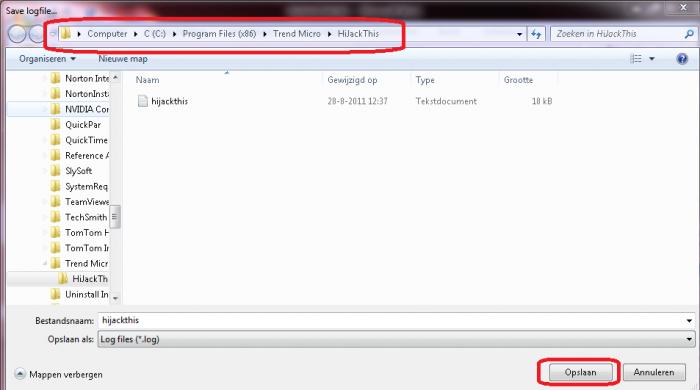This screenshot has width=700, height=390.
Task: Click the change view icon
Action: click(x=636, y=58)
